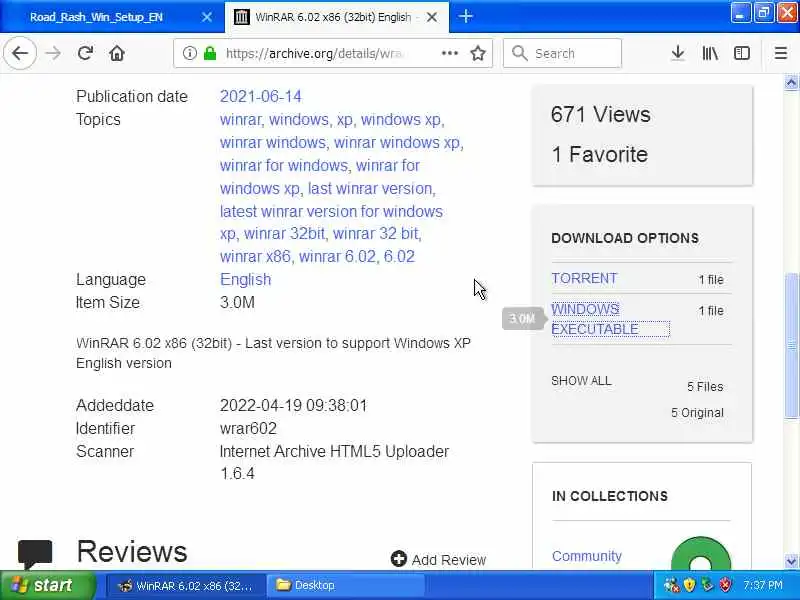Open page actions three-dots menu
The height and width of the screenshot is (600, 800).
point(449,53)
